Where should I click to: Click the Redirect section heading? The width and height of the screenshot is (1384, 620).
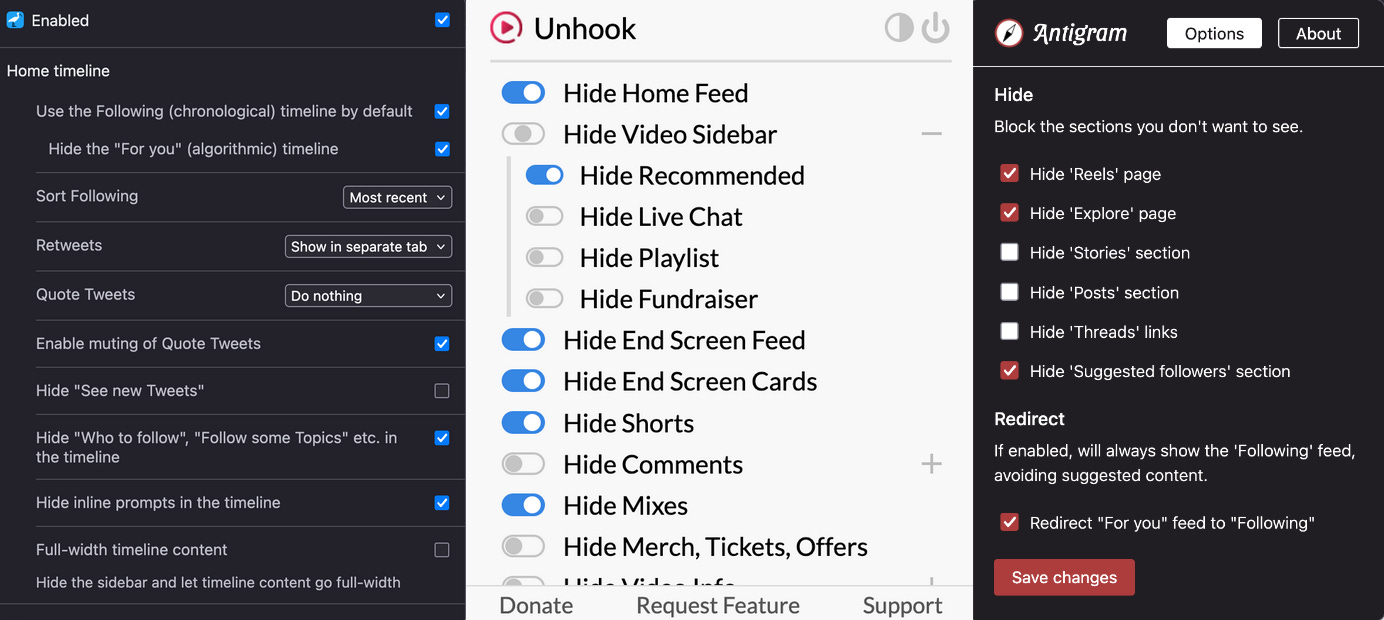(1029, 419)
